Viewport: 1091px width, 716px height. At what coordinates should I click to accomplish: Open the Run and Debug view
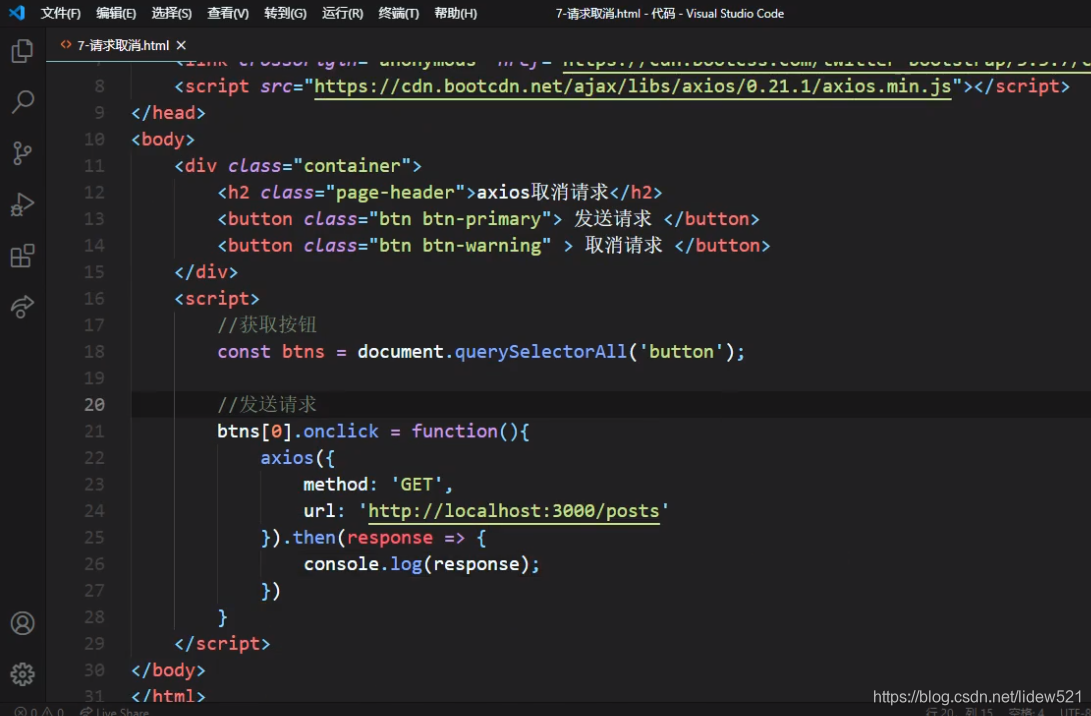22,205
